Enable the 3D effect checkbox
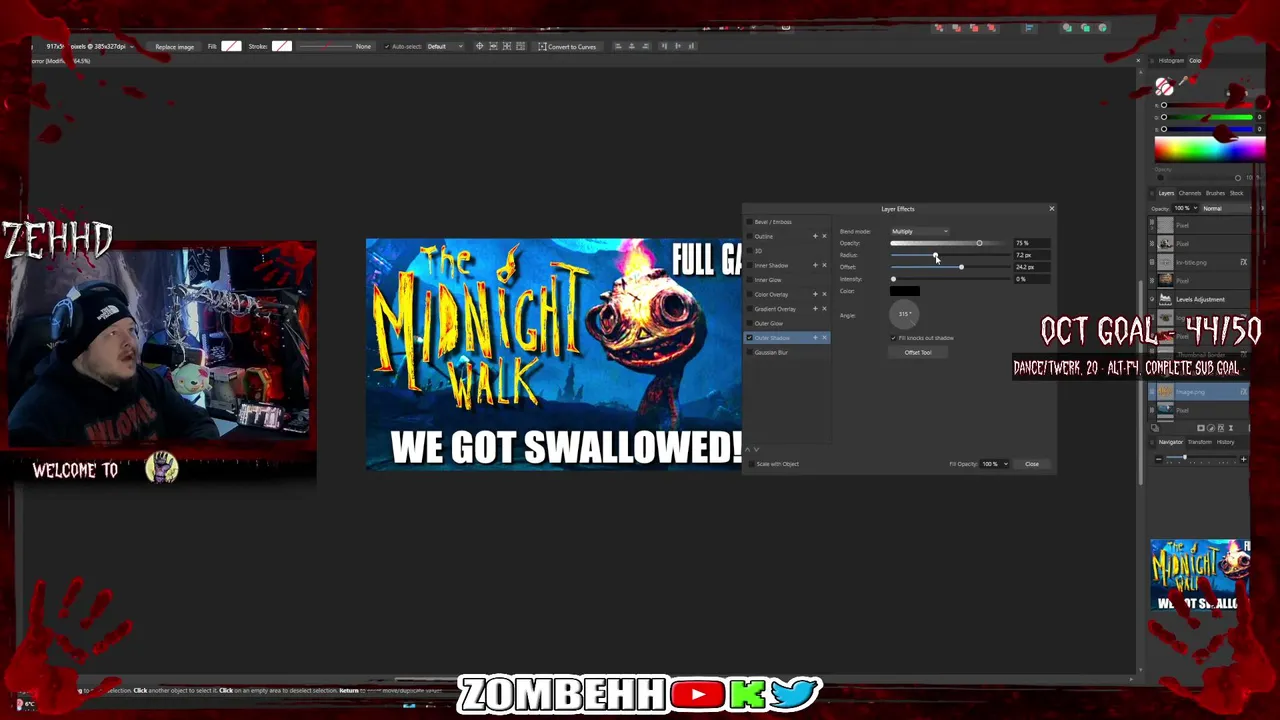Screen dimensions: 1280x720 749,251
